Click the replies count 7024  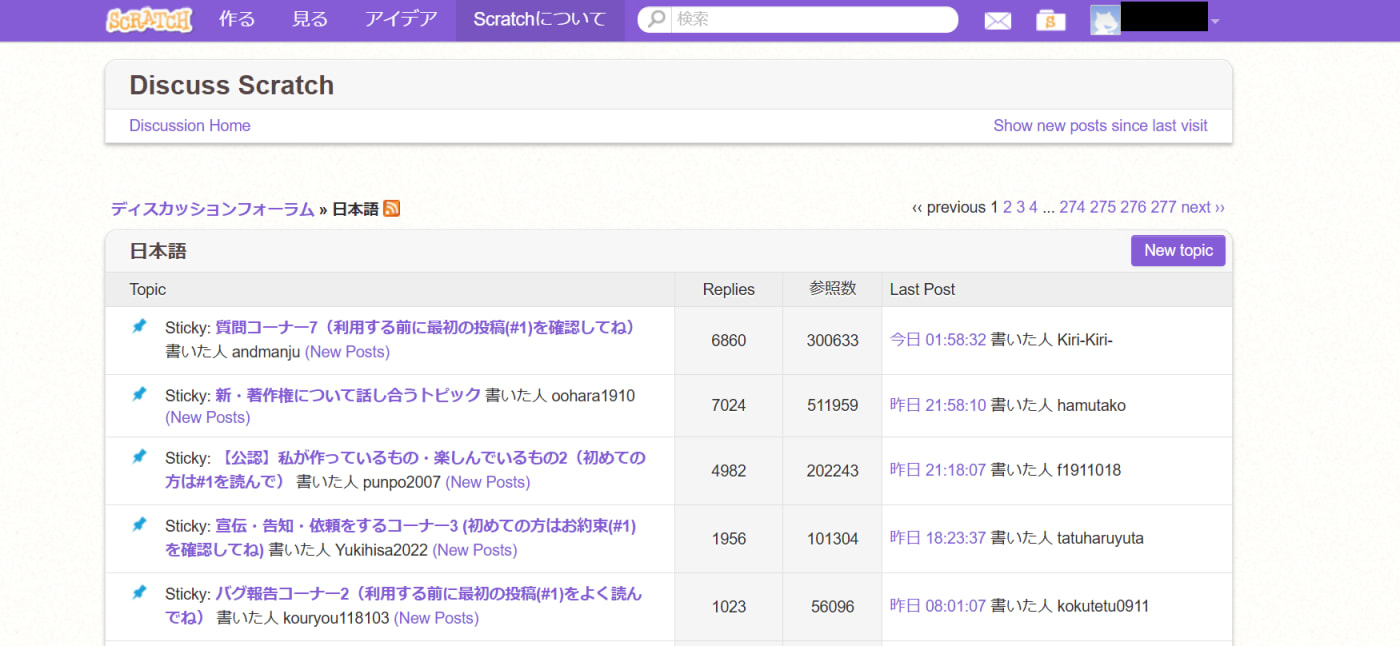coord(729,405)
